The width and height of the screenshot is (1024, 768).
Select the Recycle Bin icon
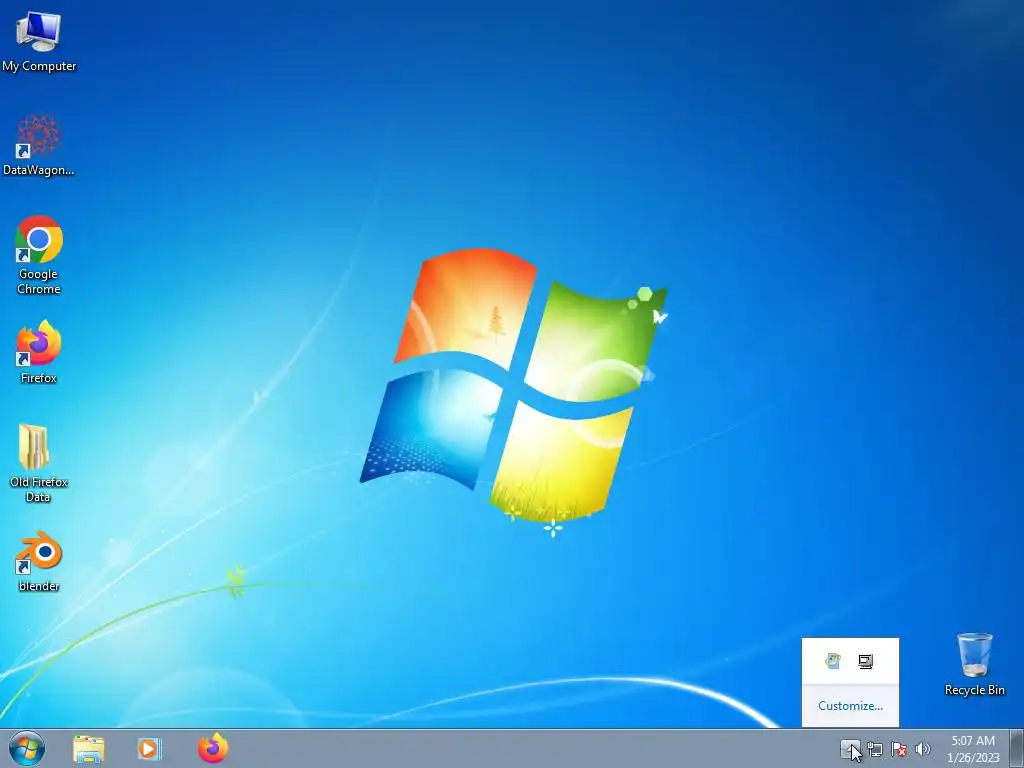tap(974, 664)
